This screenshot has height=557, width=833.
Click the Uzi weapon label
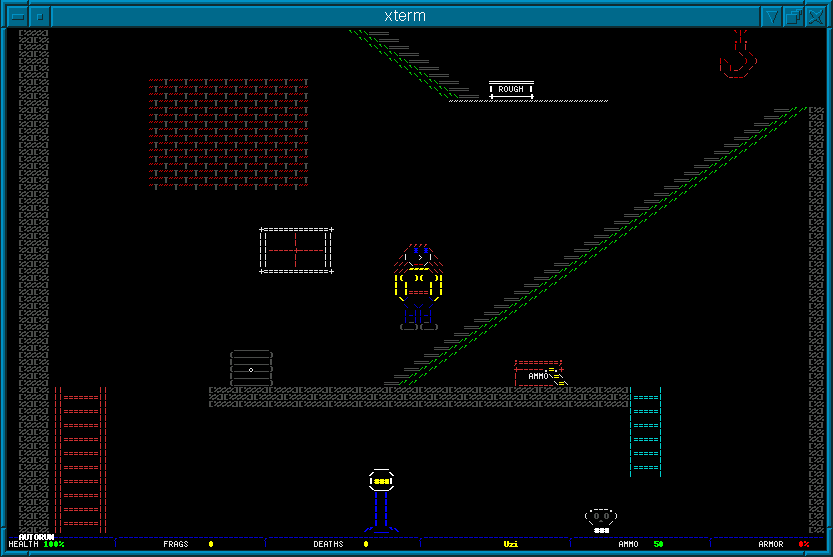coord(511,544)
